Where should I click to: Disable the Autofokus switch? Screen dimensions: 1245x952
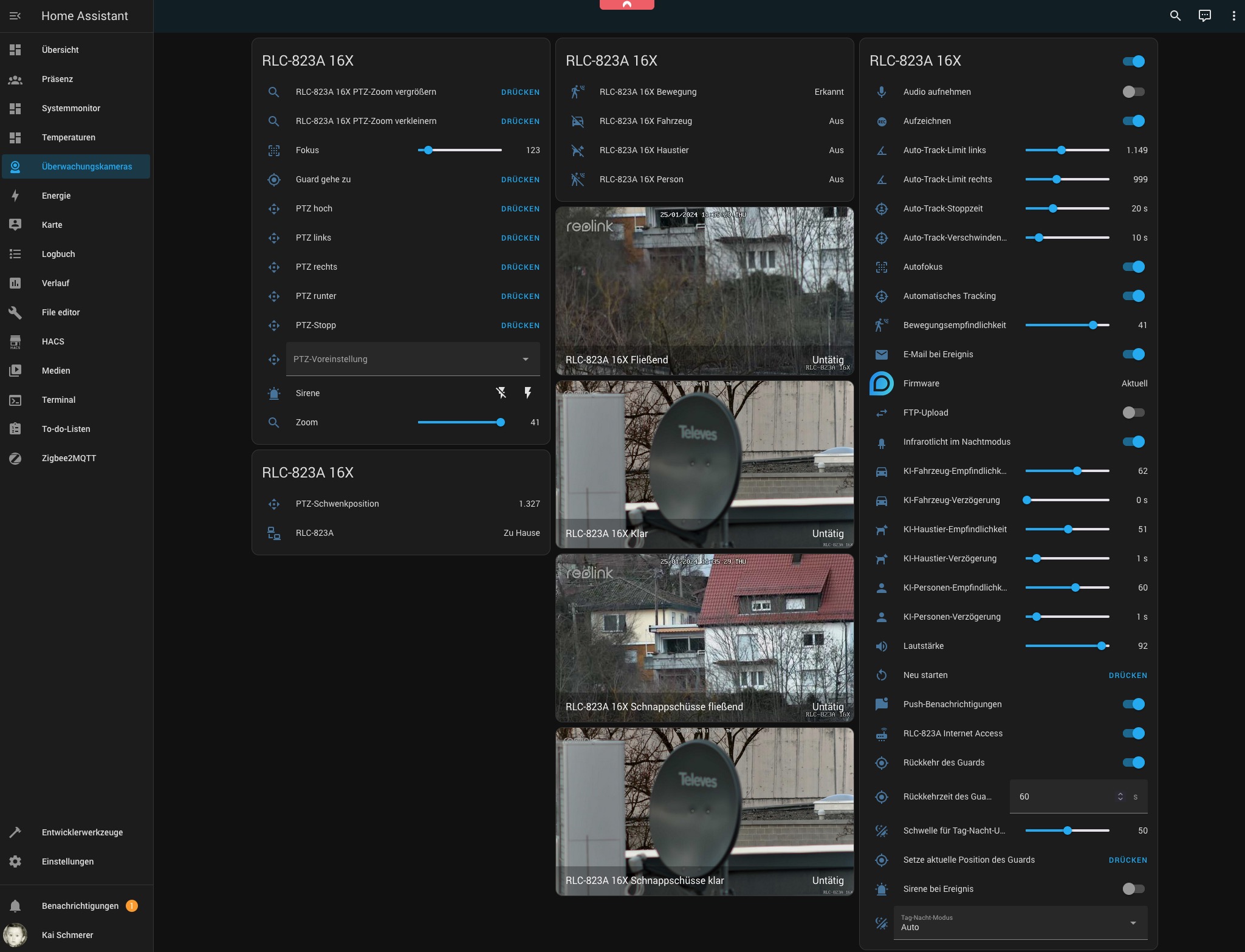pyautogui.click(x=1133, y=267)
